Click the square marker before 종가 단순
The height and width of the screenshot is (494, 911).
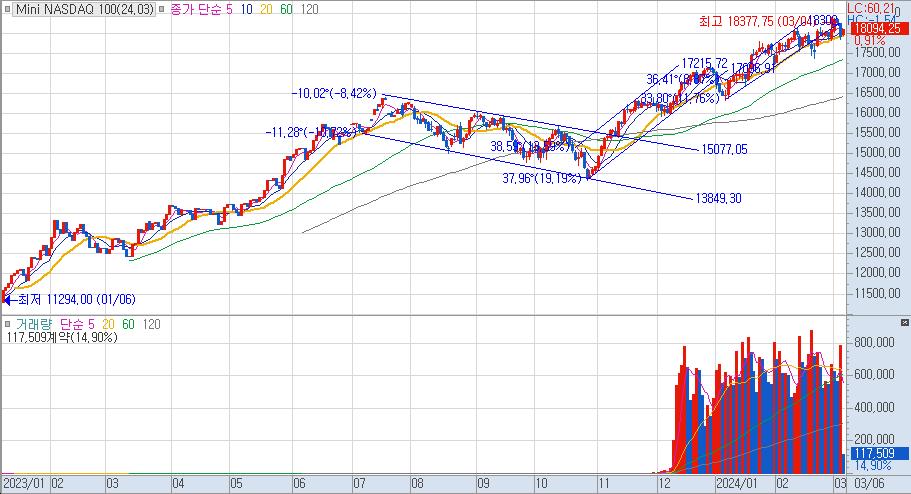163,9
